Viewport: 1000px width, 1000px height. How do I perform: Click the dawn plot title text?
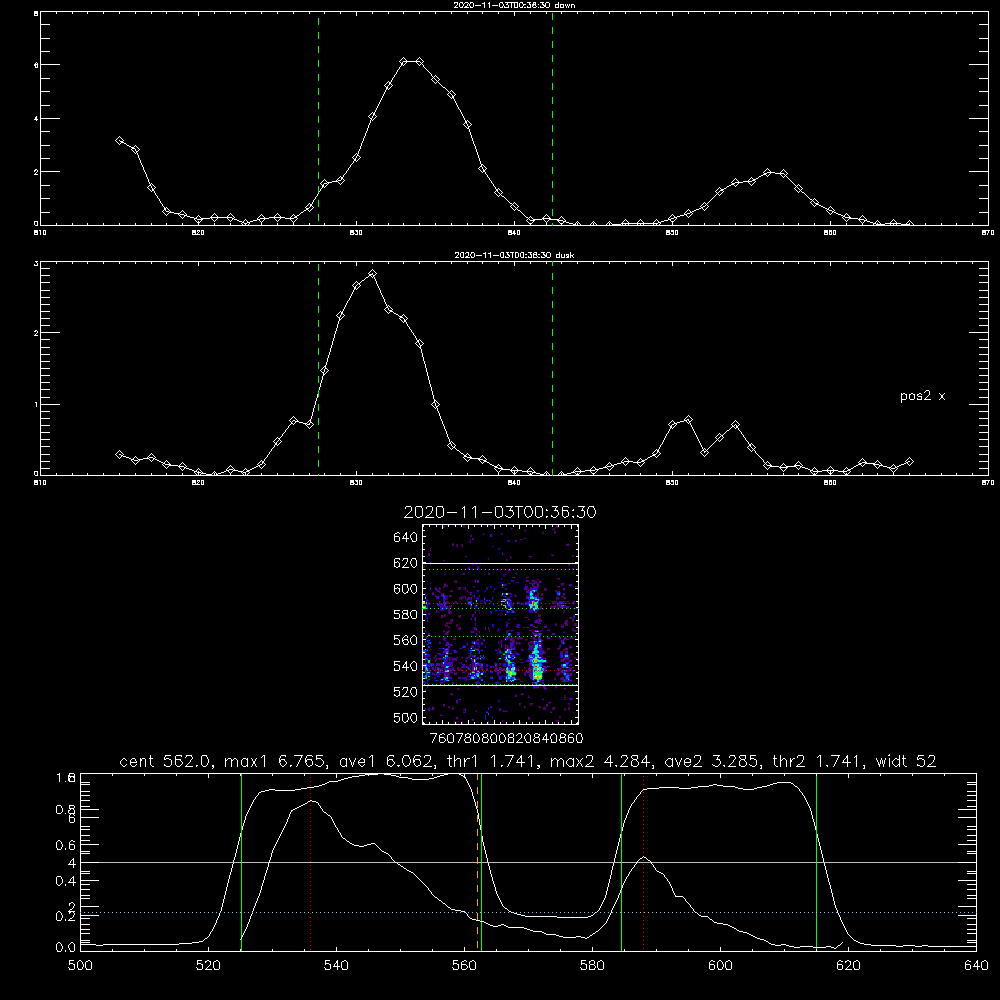(x=514, y=5)
